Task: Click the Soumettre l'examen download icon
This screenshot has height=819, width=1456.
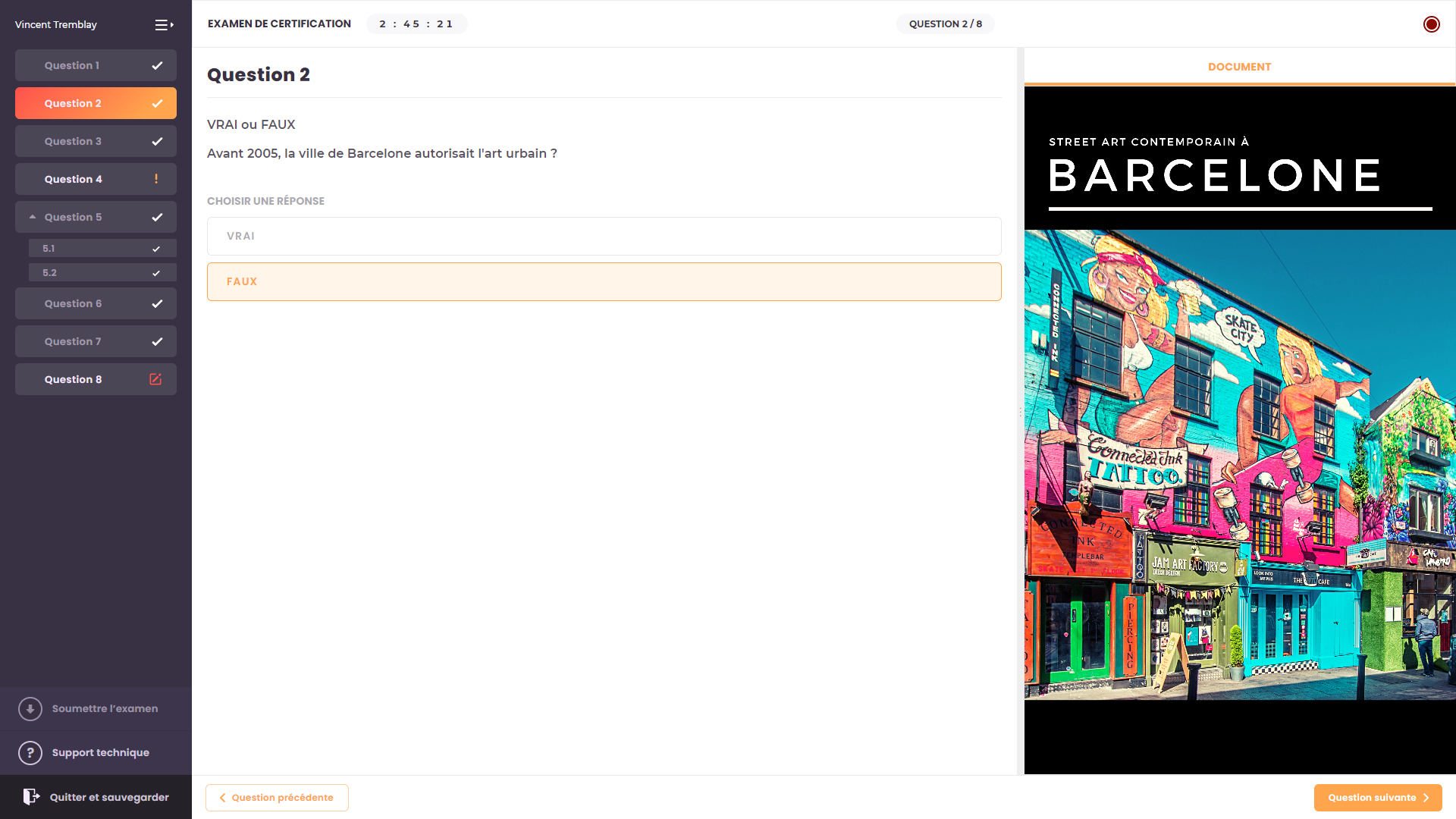Action: click(x=30, y=709)
